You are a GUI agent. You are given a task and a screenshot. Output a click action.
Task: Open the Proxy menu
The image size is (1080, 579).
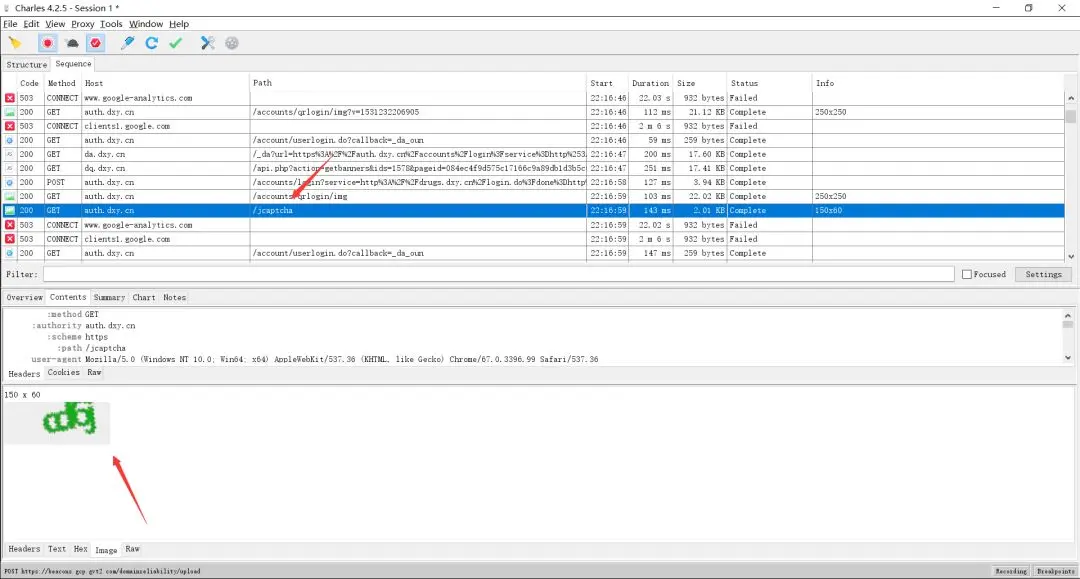click(83, 23)
